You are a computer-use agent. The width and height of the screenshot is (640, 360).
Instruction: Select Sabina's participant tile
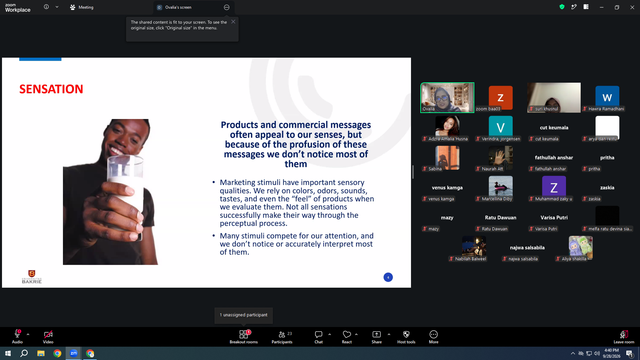tap(447, 158)
